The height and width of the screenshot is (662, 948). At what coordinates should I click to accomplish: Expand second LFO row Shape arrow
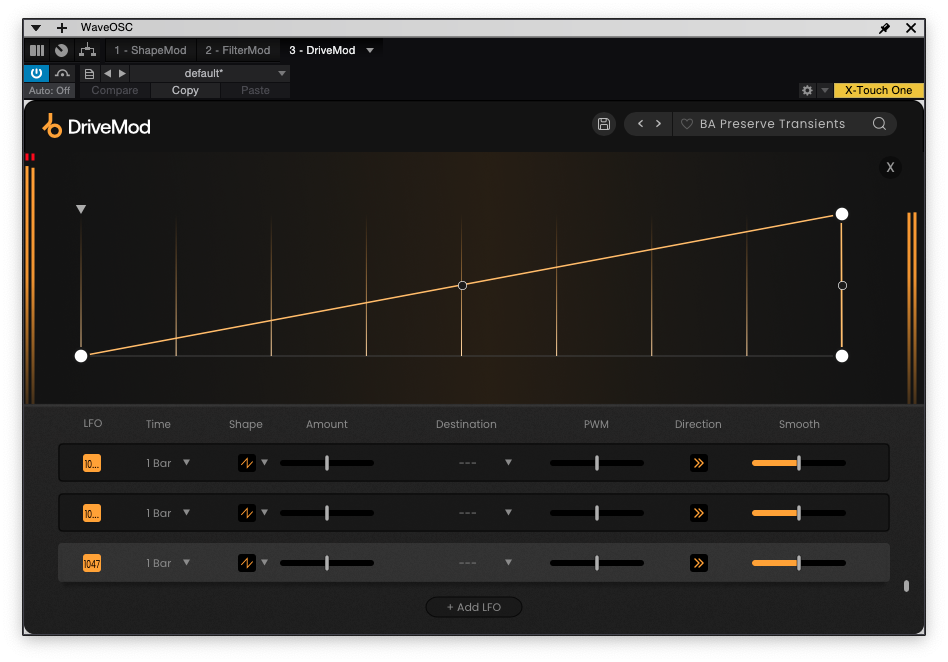coord(264,513)
